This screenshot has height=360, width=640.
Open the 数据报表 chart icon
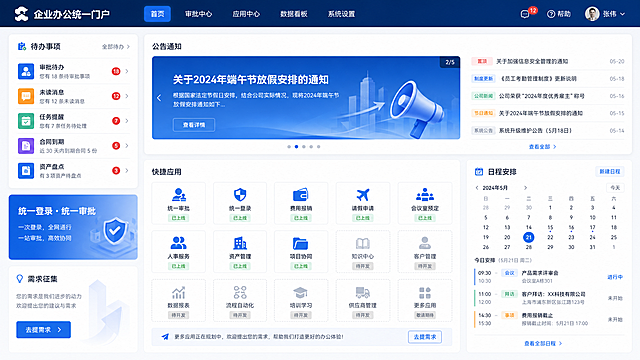[x=179, y=292]
